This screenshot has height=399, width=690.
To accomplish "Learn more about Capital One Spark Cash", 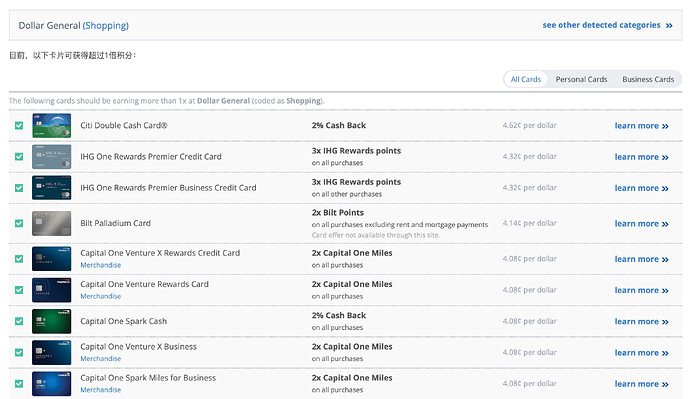I will pos(642,322).
